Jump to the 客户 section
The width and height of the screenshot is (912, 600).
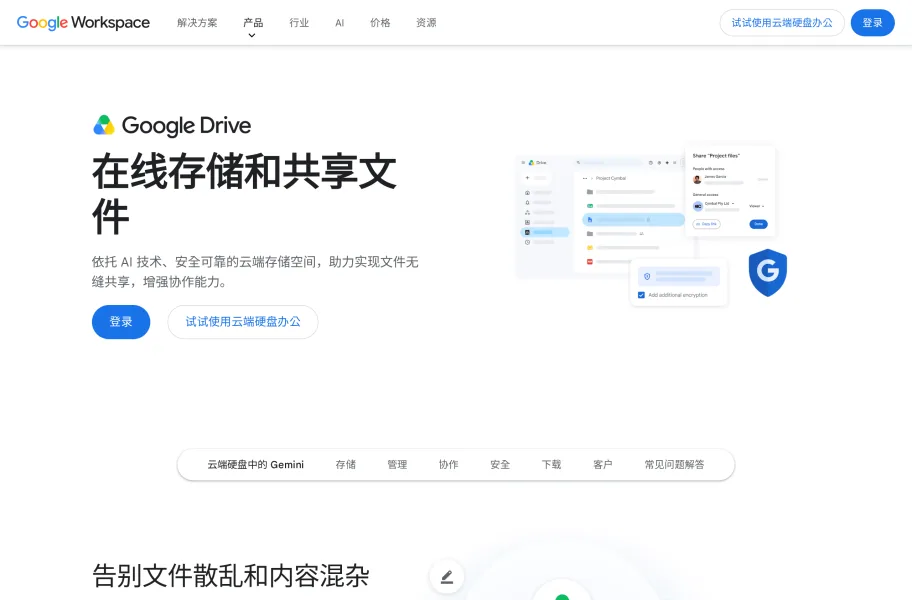603,465
